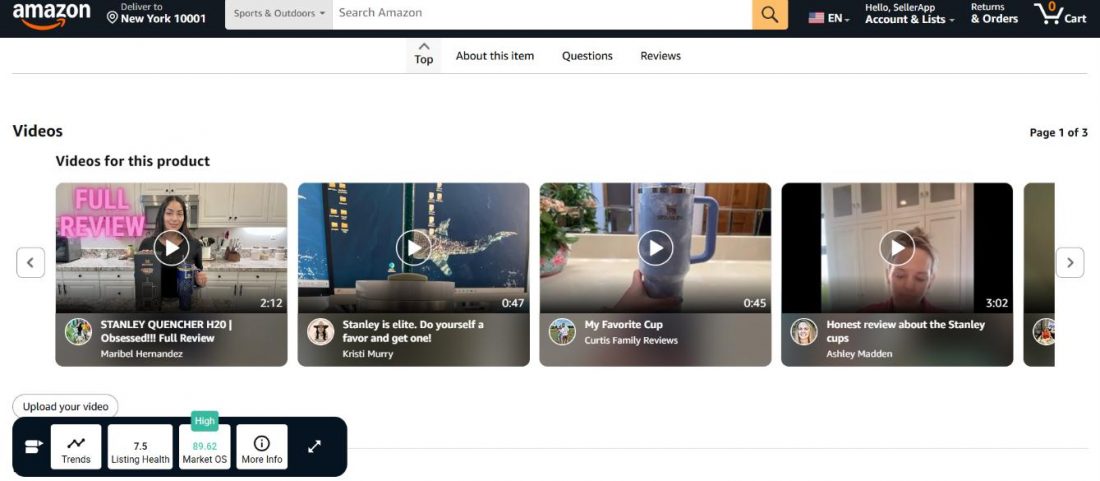
Task: Open the Honest review about Stanley cups title
Action: pos(906,332)
